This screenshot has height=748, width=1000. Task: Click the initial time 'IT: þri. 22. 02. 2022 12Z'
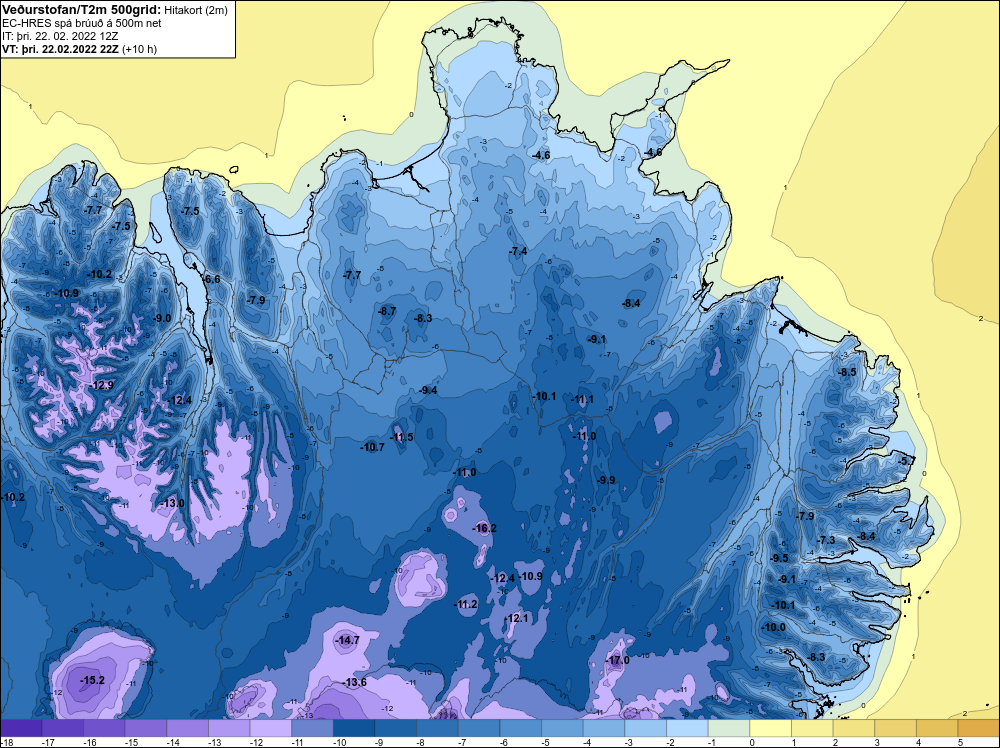[60, 36]
